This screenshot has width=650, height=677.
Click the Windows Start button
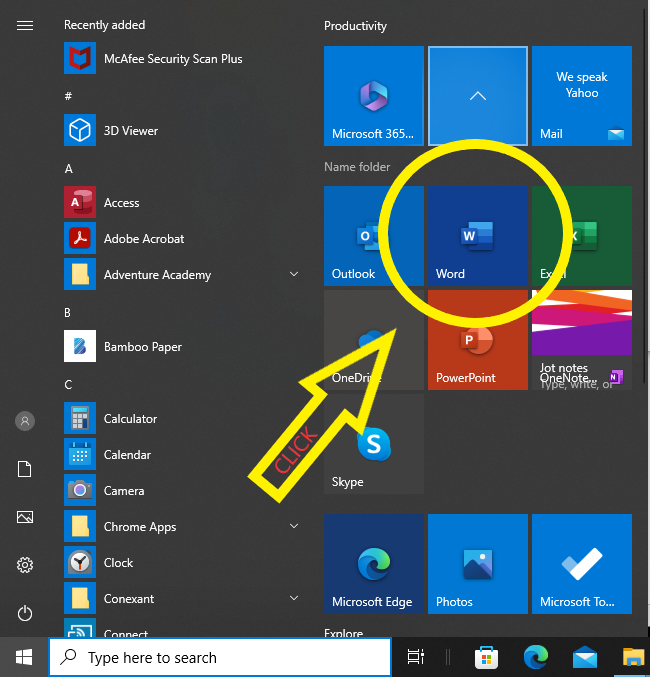(24, 657)
